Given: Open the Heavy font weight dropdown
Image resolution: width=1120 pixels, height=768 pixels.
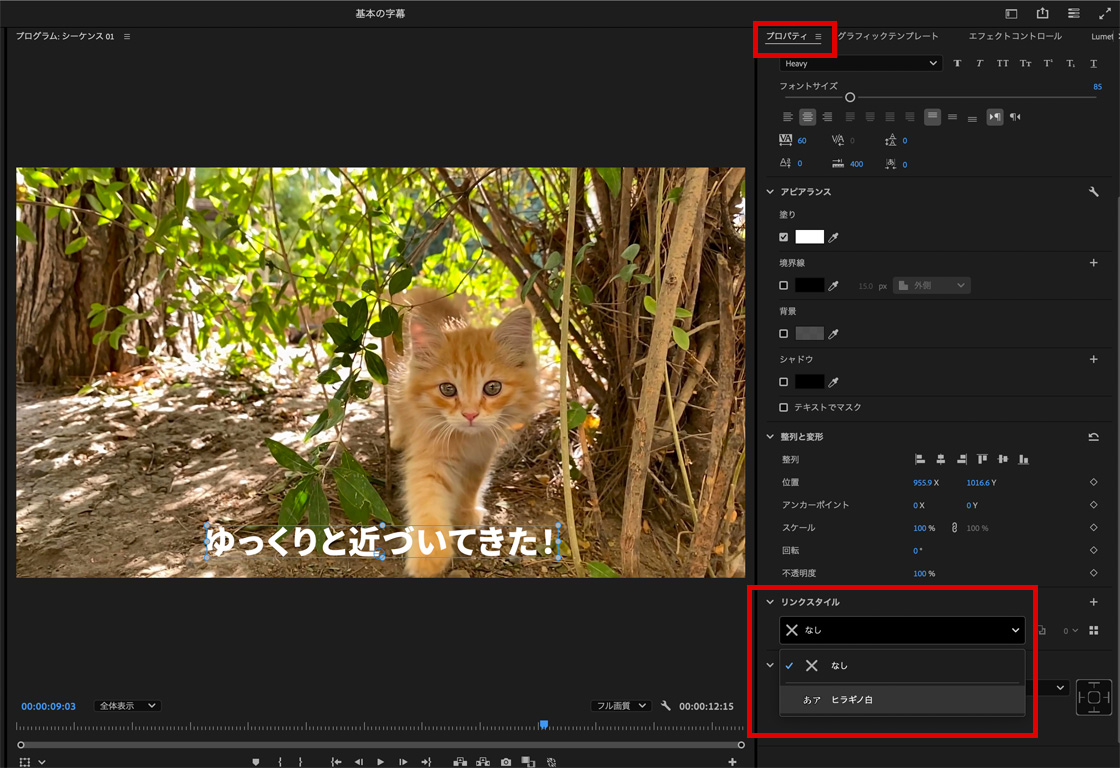Looking at the screenshot, I should tap(860, 64).
